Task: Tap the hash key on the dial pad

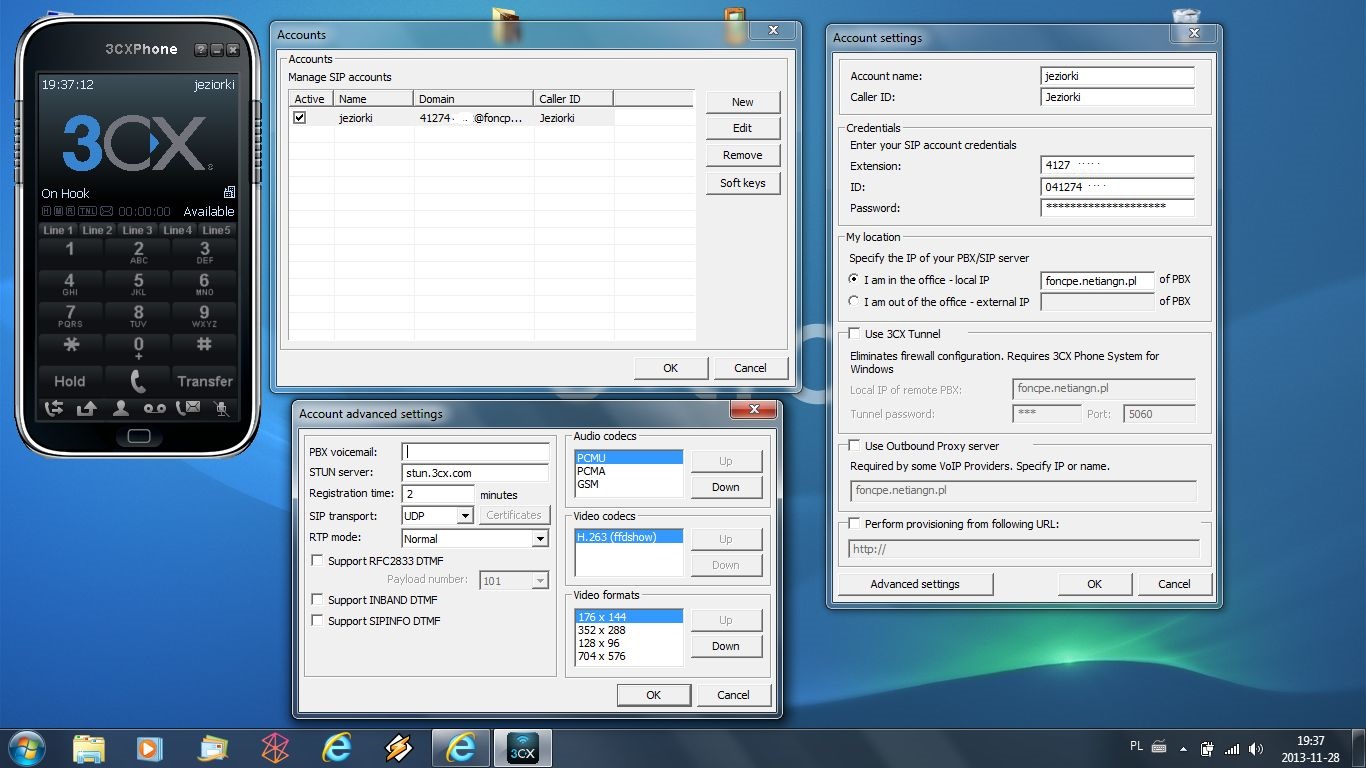Action: click(204, 346)
